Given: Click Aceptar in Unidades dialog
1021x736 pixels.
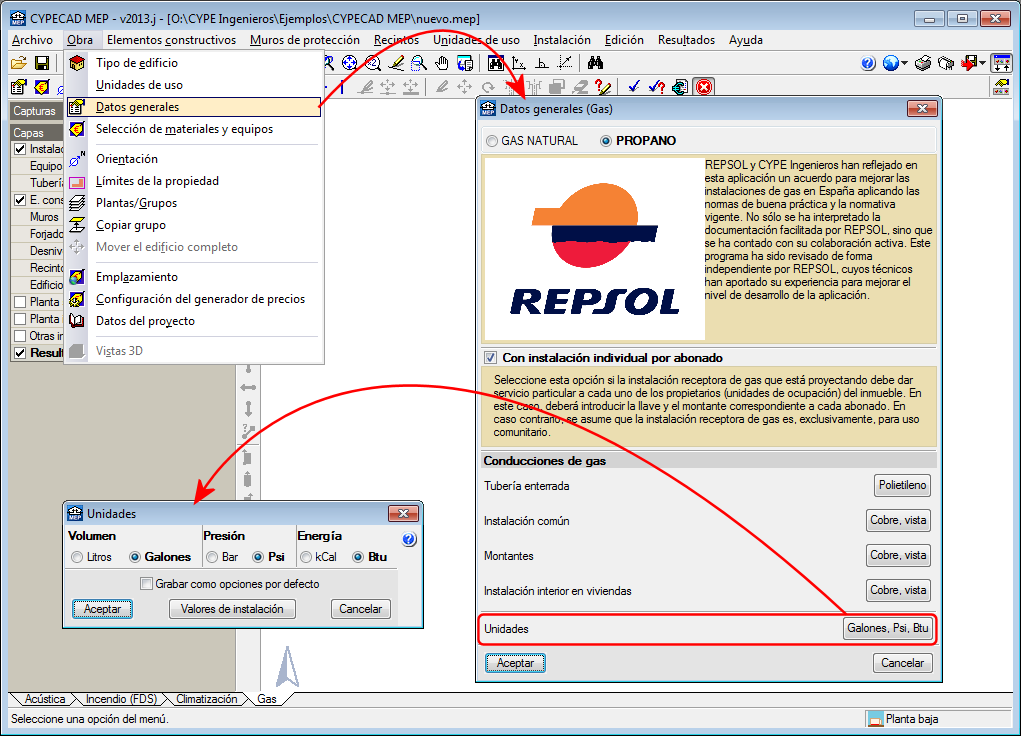Looking at the screenshot, I should pyautogui.click(x=102, y=609).
